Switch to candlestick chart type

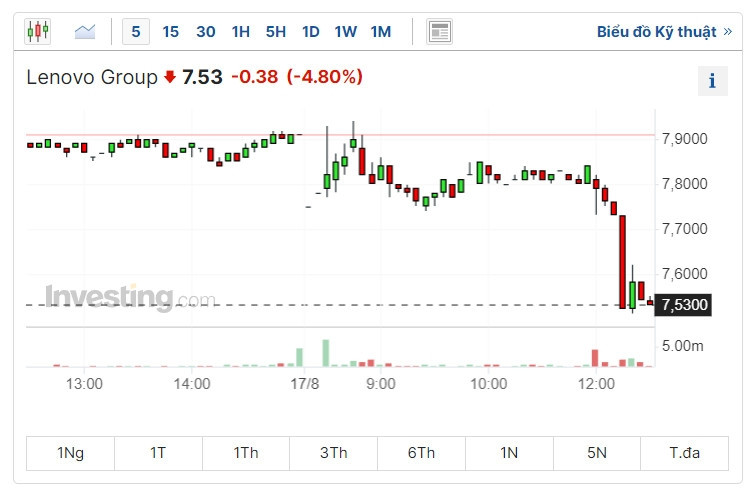pos(38,31)
